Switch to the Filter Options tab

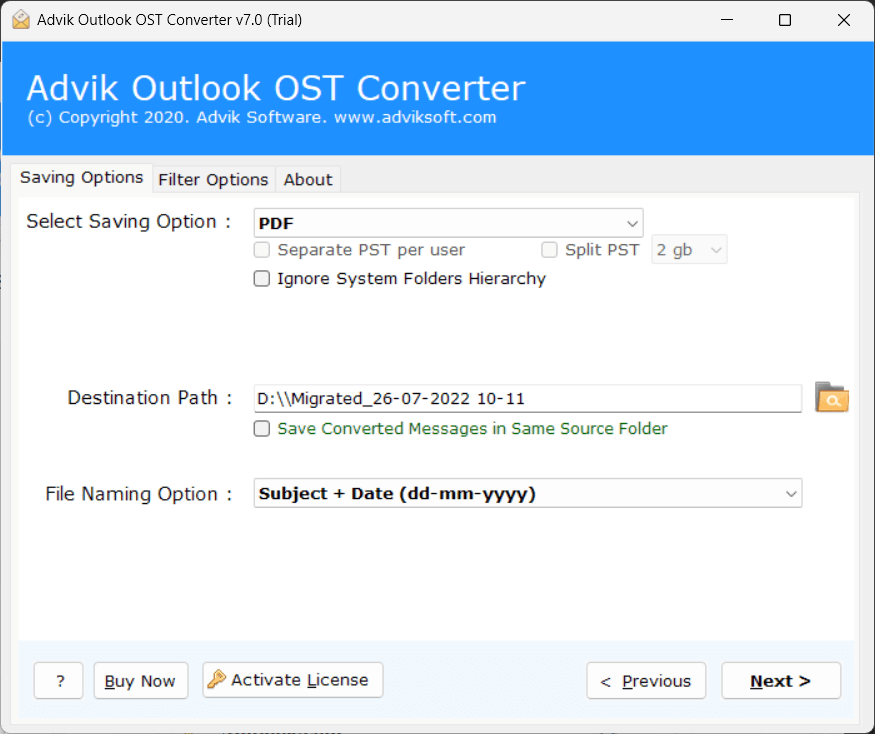213,180
